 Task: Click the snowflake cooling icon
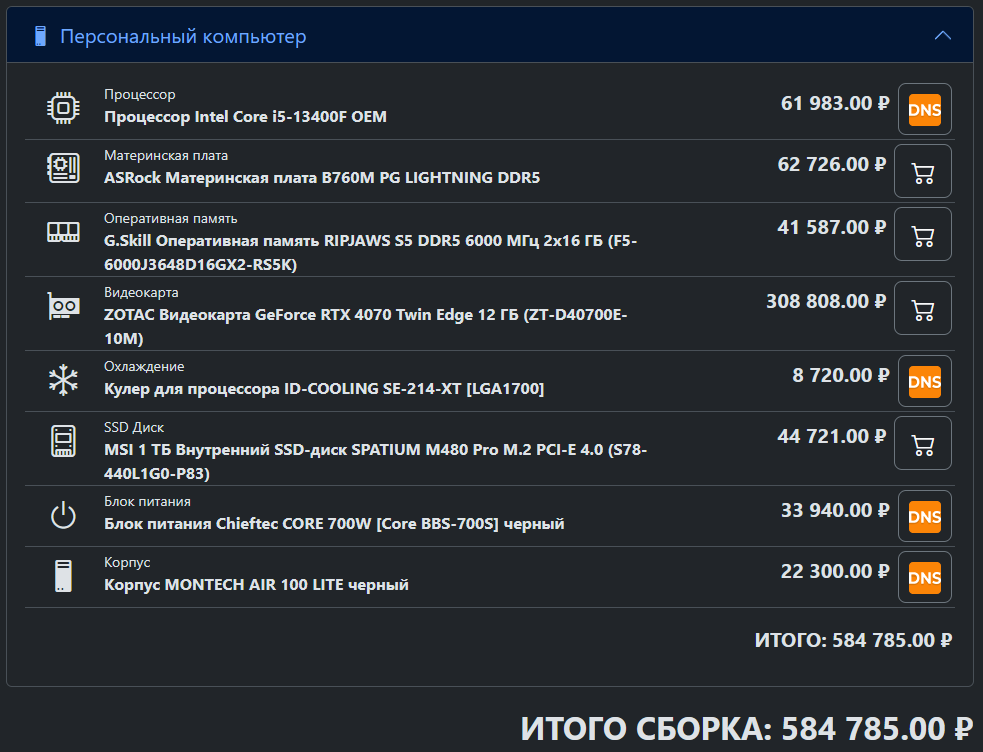click(x=63, y=380)
